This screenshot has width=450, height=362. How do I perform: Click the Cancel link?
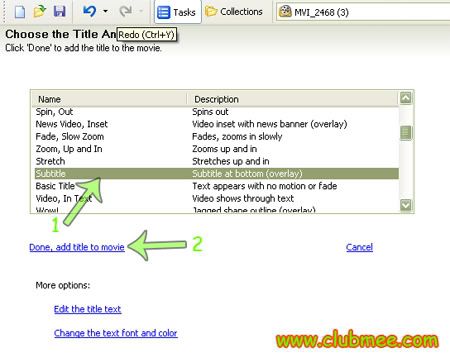tap(359, 247)
